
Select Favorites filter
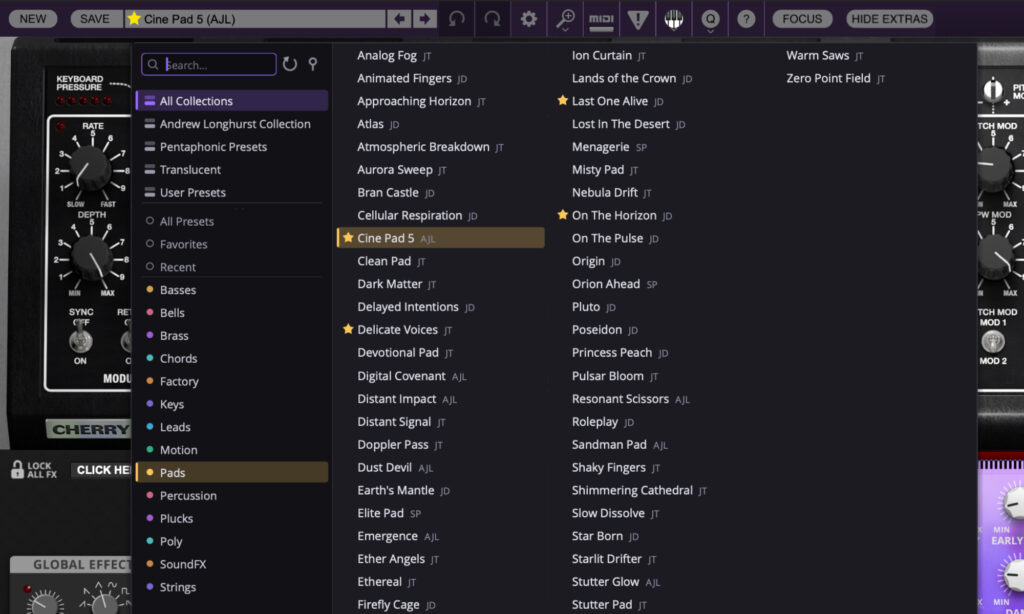(x=184, y=244)
